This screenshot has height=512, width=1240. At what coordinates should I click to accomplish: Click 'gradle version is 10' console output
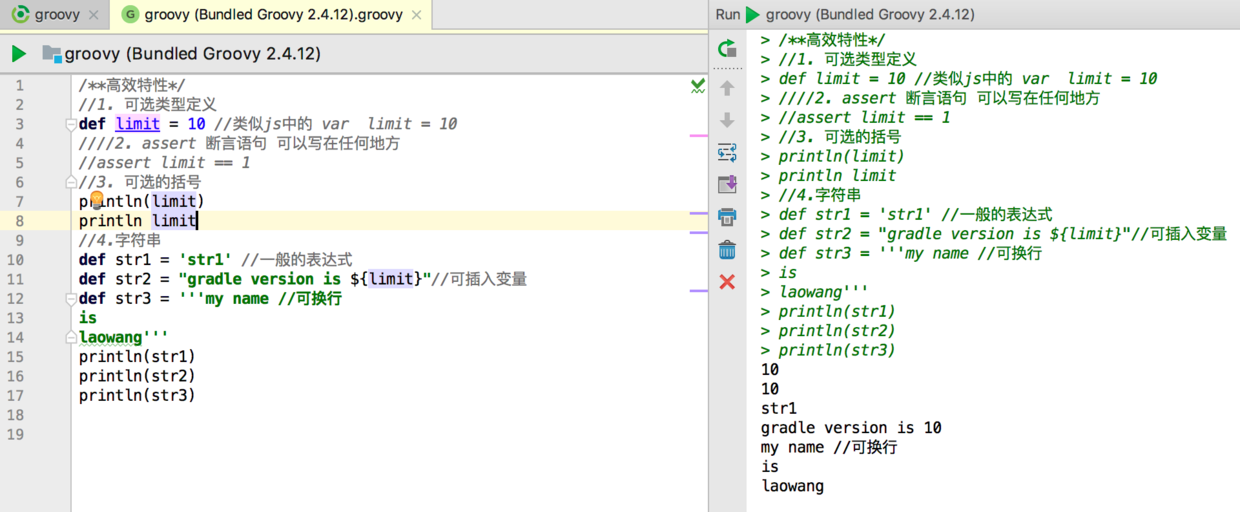(851, 428)
